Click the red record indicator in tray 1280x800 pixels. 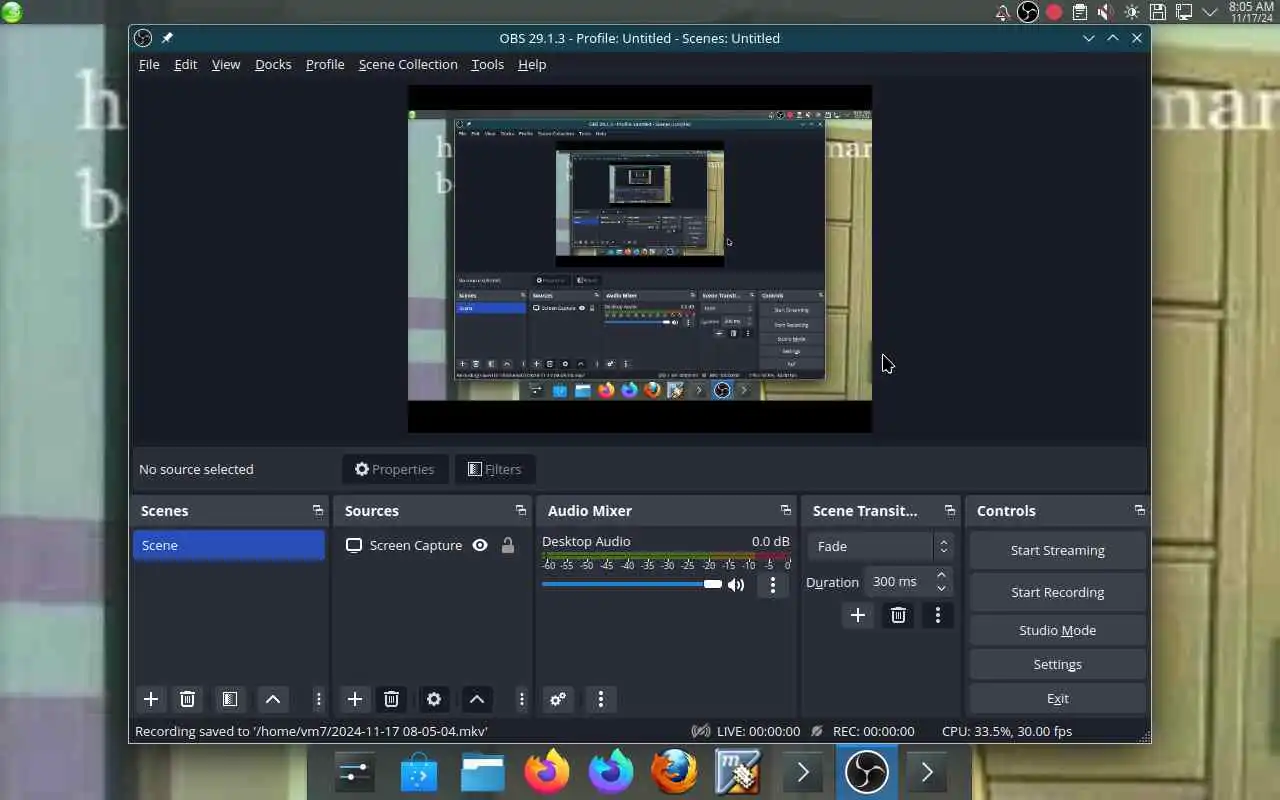coord(1054,13)
